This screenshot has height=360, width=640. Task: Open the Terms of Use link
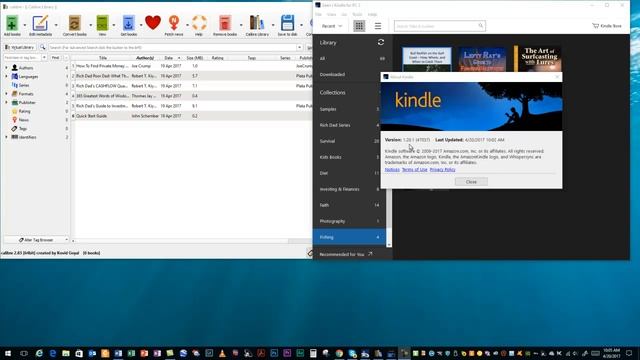tap(414, 169)
